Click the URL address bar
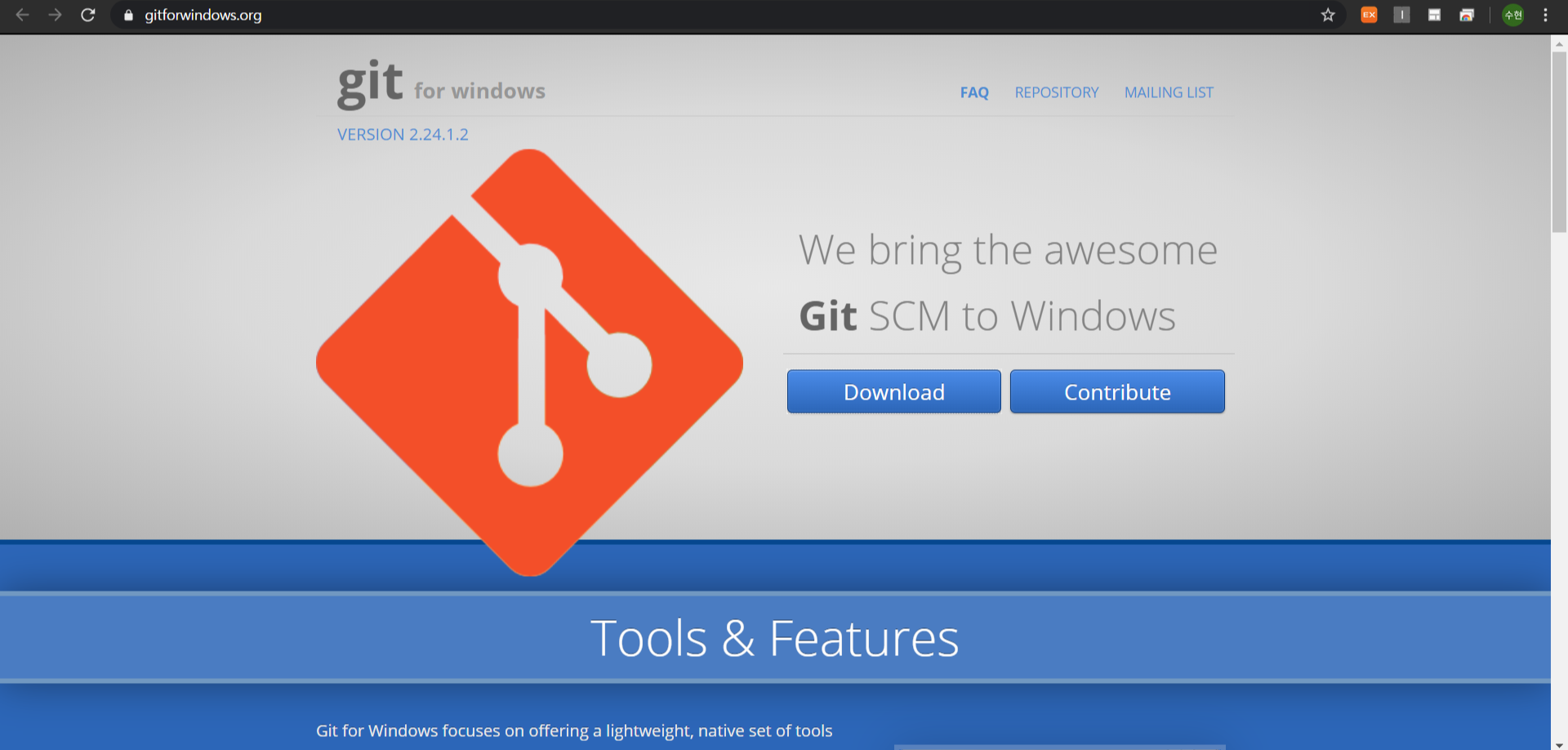Viewport: 1568px width, 750px height. click(727, 15)
